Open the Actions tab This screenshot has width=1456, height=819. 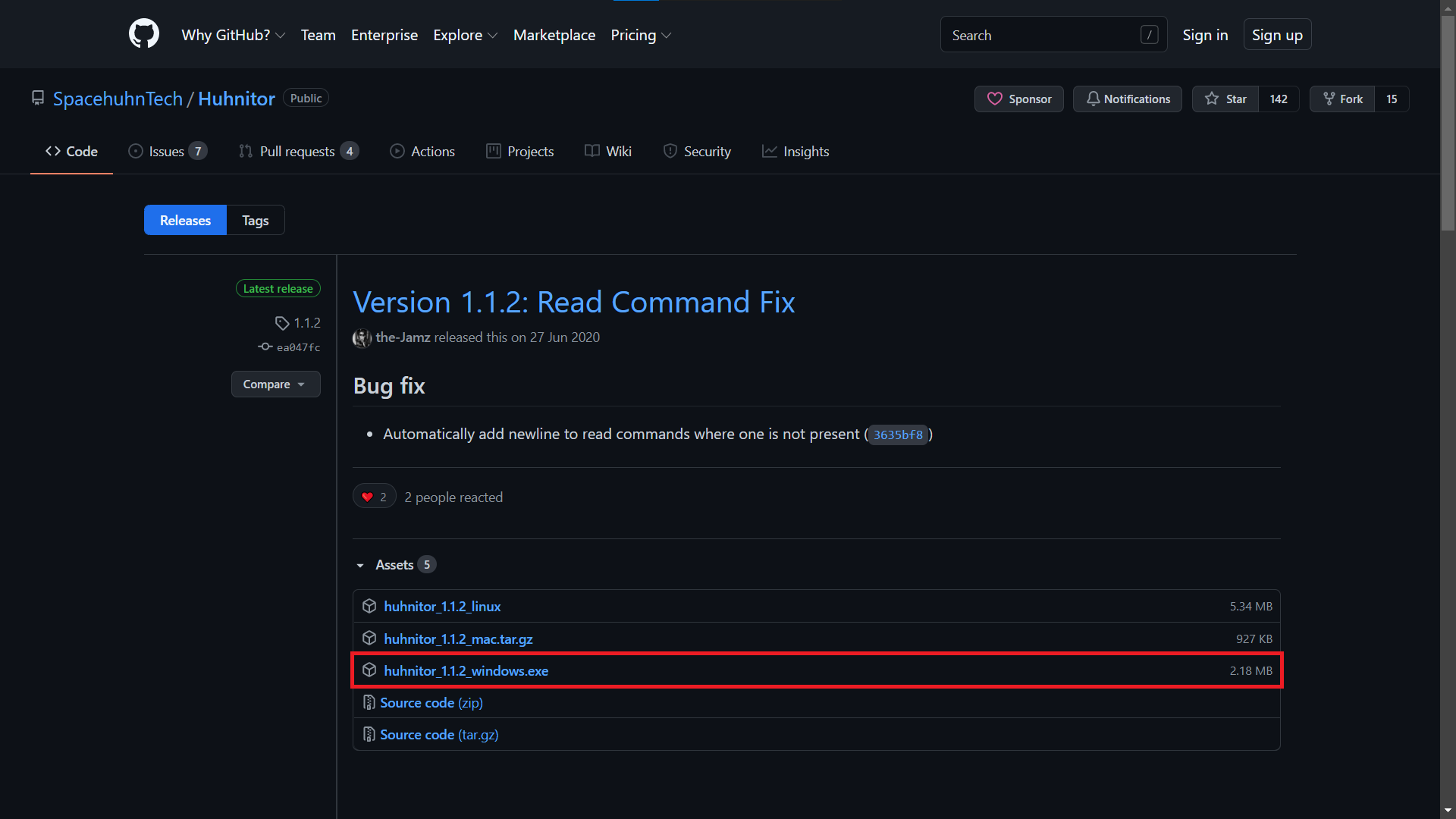click(x=422, y=151)
